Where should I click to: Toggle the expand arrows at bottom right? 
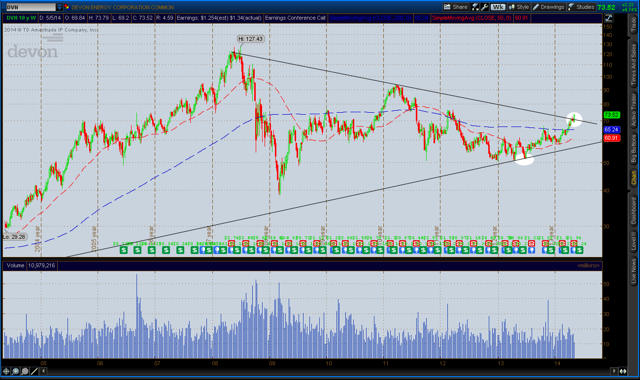[x=623, y=371]
